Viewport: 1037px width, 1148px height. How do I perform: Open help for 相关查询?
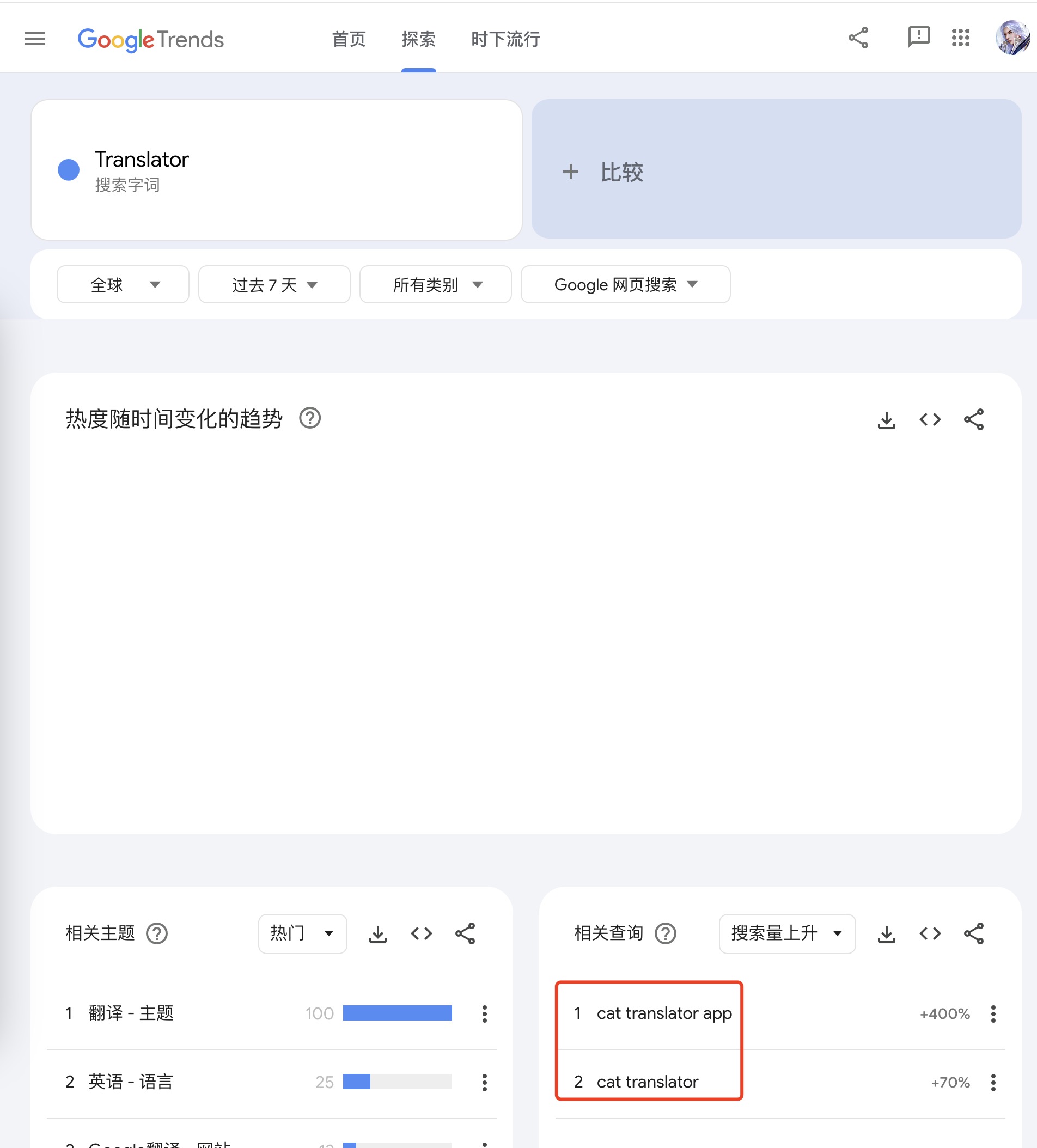tap(665, 933)
